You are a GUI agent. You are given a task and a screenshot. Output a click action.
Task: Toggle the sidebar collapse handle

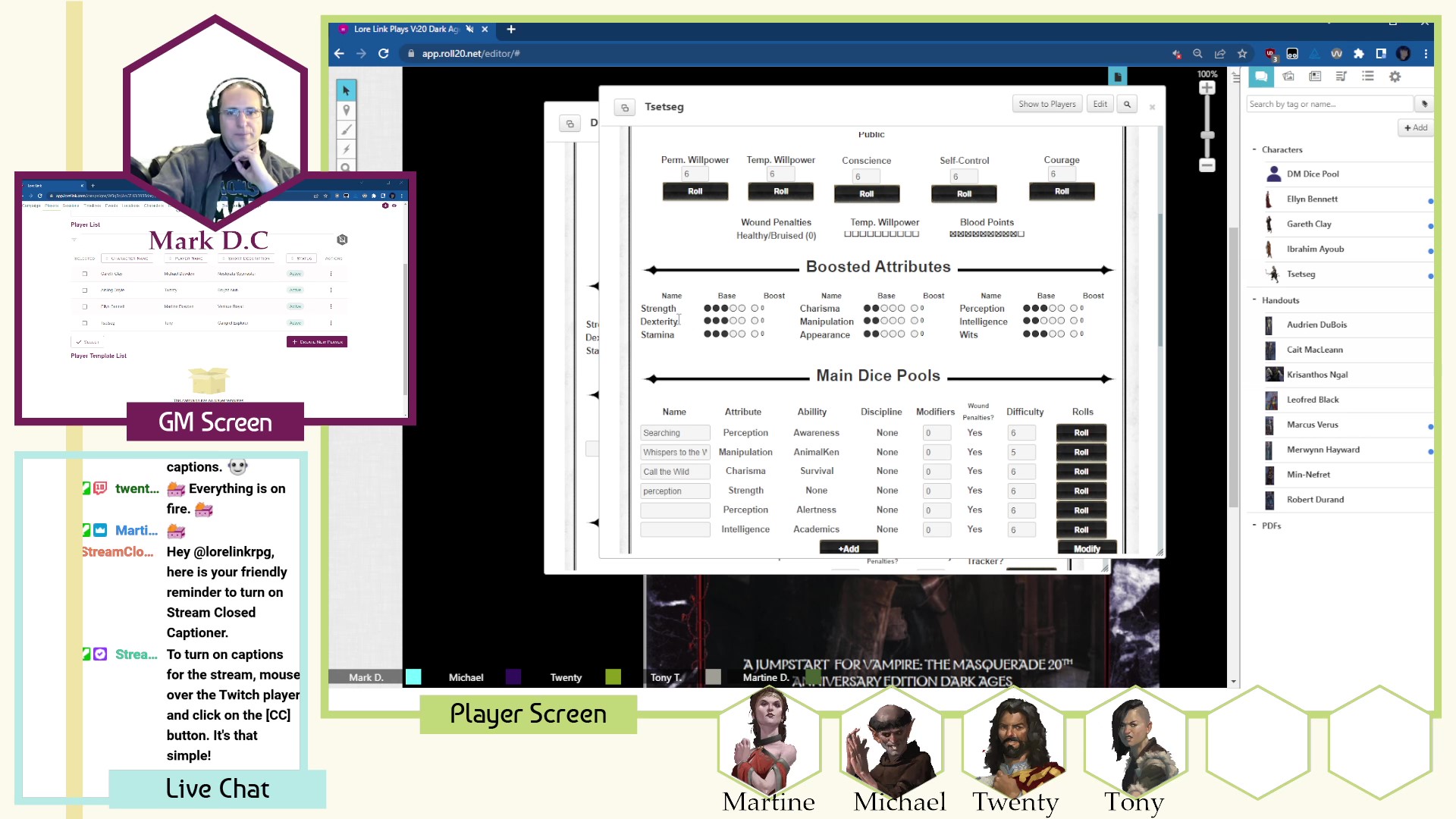pyautogui.click(x=1236, y=77)
